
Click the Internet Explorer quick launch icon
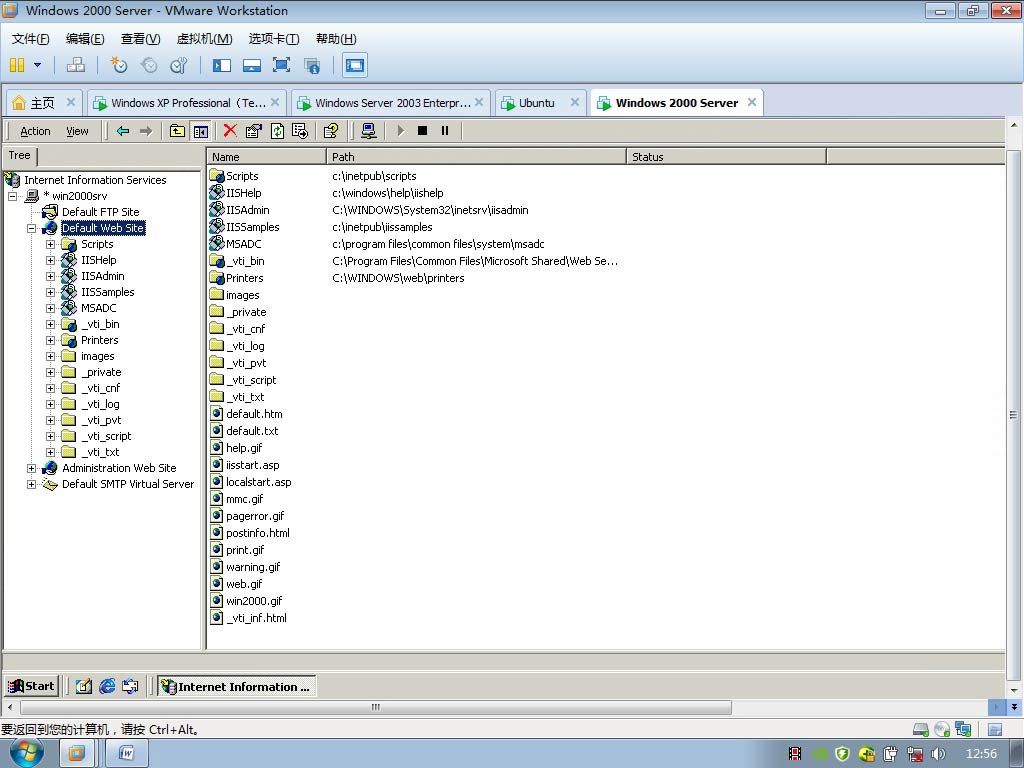(x=107, y=686)
